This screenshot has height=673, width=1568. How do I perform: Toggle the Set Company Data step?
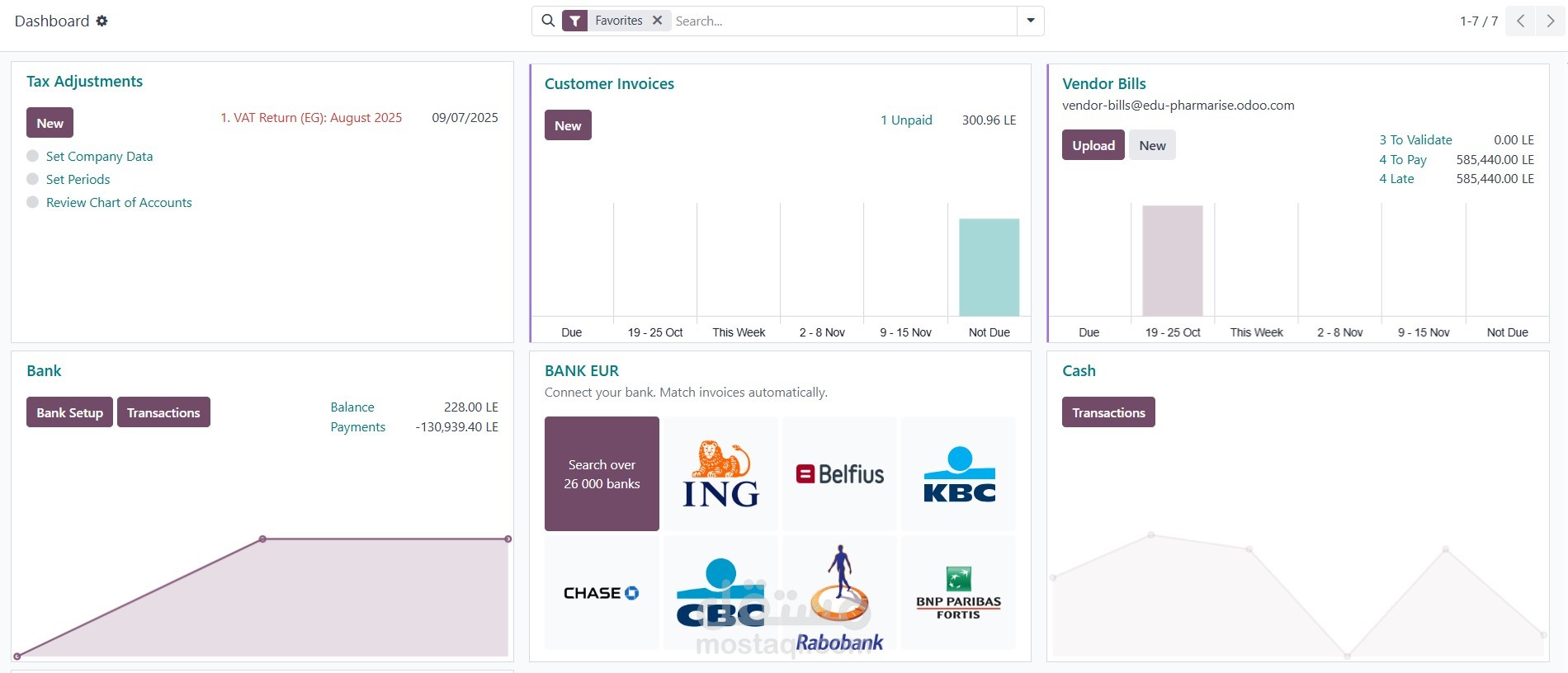pyautogui.click(x=33, y=156)
